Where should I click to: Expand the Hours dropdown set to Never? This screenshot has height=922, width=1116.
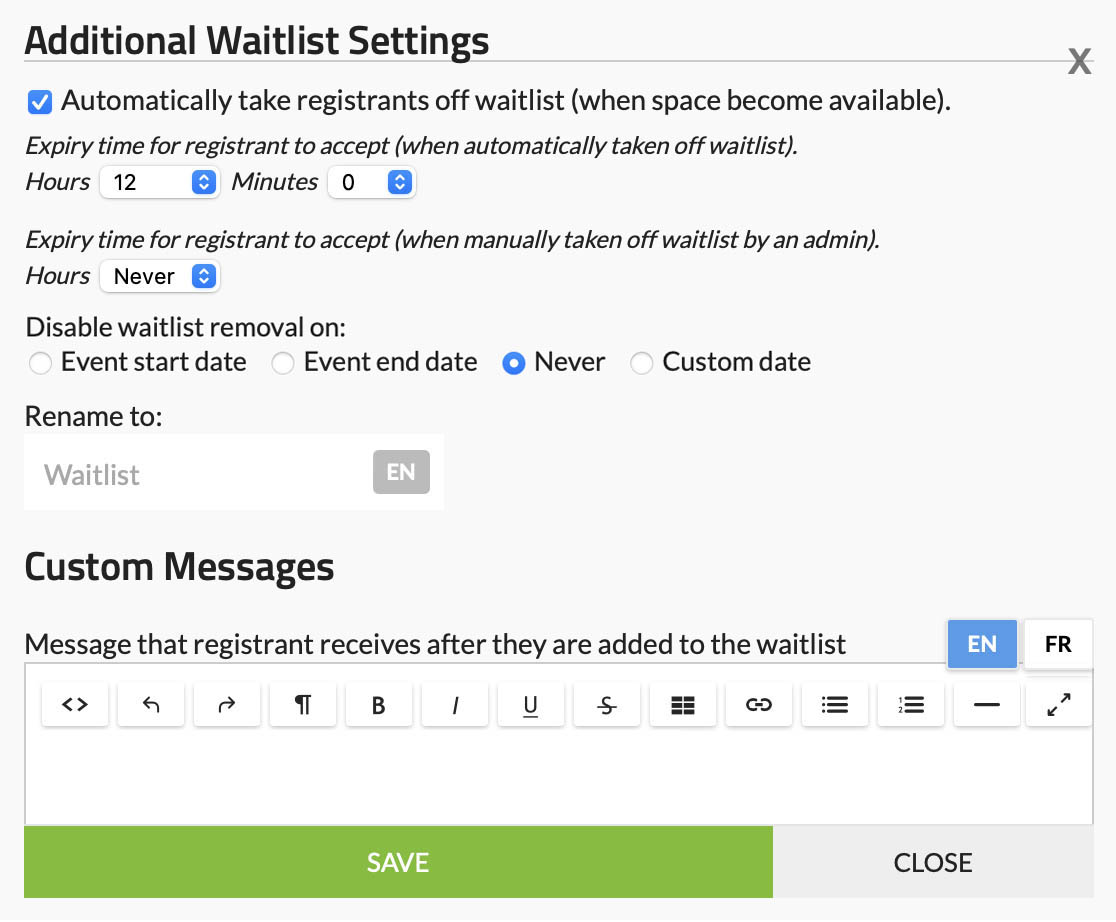(159, 277)
